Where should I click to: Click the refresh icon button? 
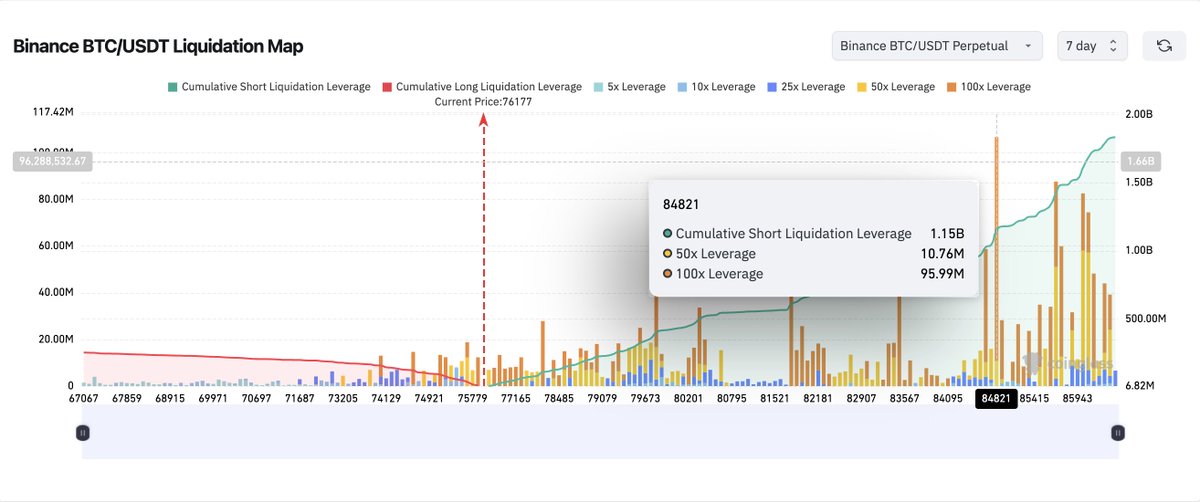pyautogui.click(x=1164, y=46)
